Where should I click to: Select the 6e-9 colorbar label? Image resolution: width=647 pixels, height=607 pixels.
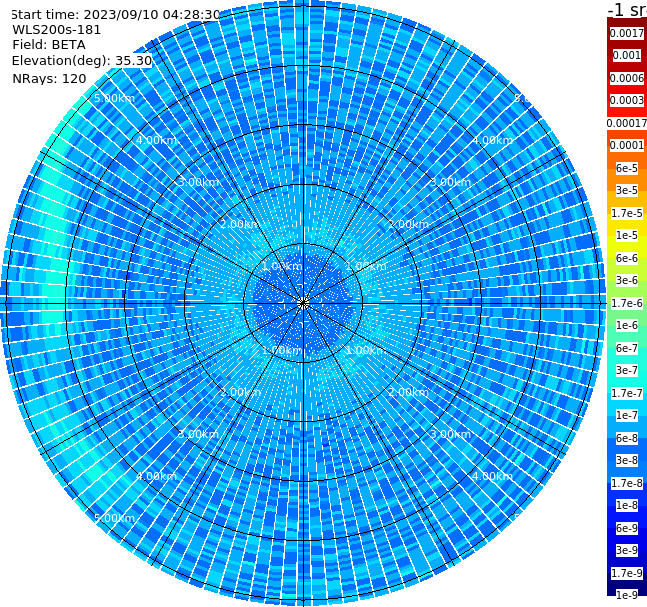(627, 528)
